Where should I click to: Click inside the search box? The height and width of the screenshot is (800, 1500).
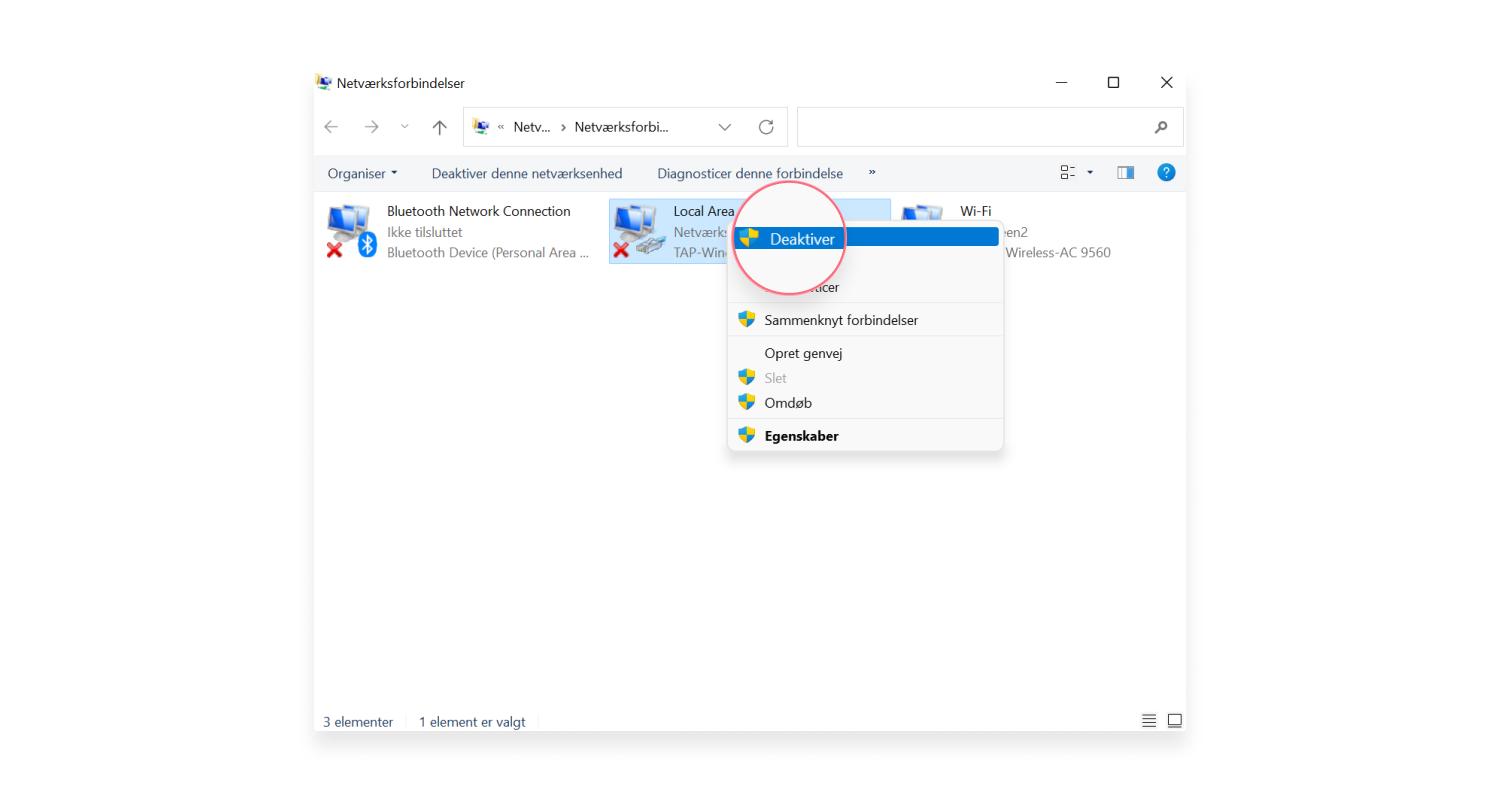click(990, 127)
